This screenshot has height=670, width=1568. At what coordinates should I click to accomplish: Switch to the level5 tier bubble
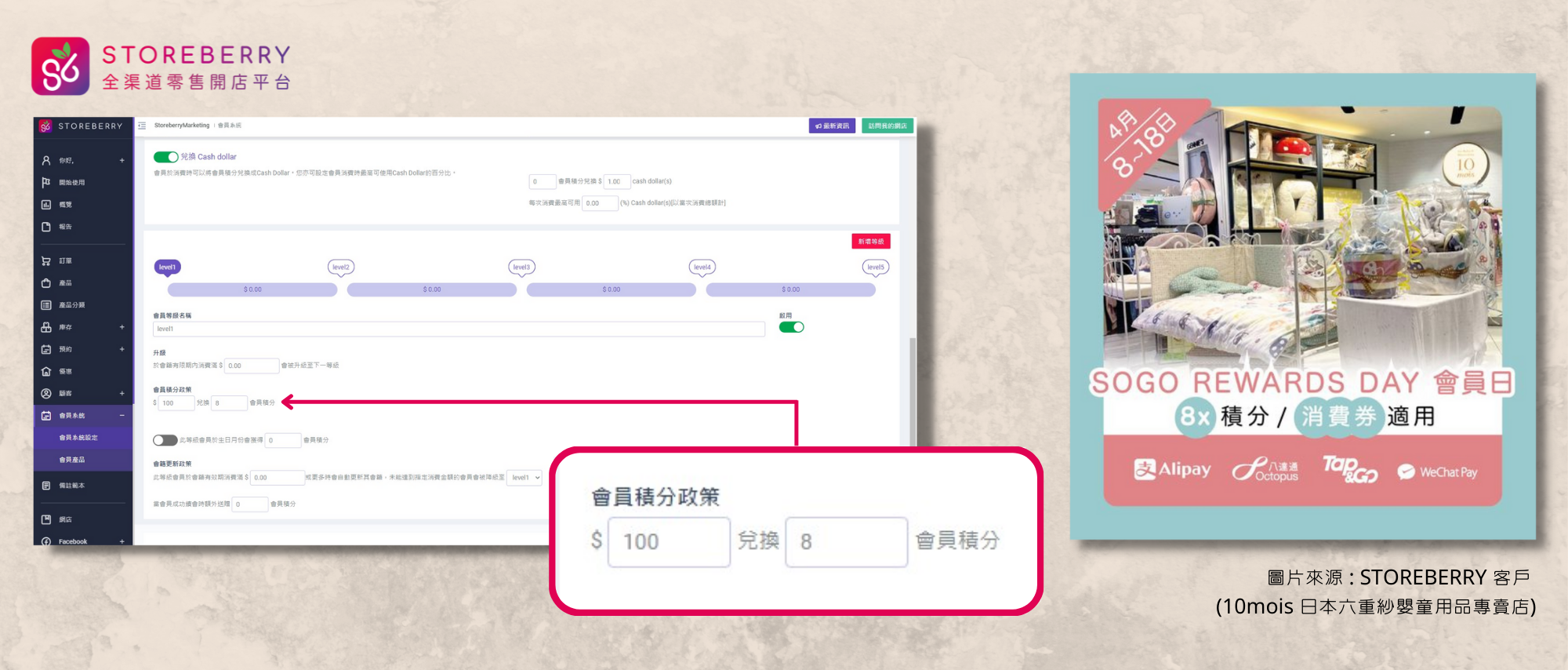876,268
